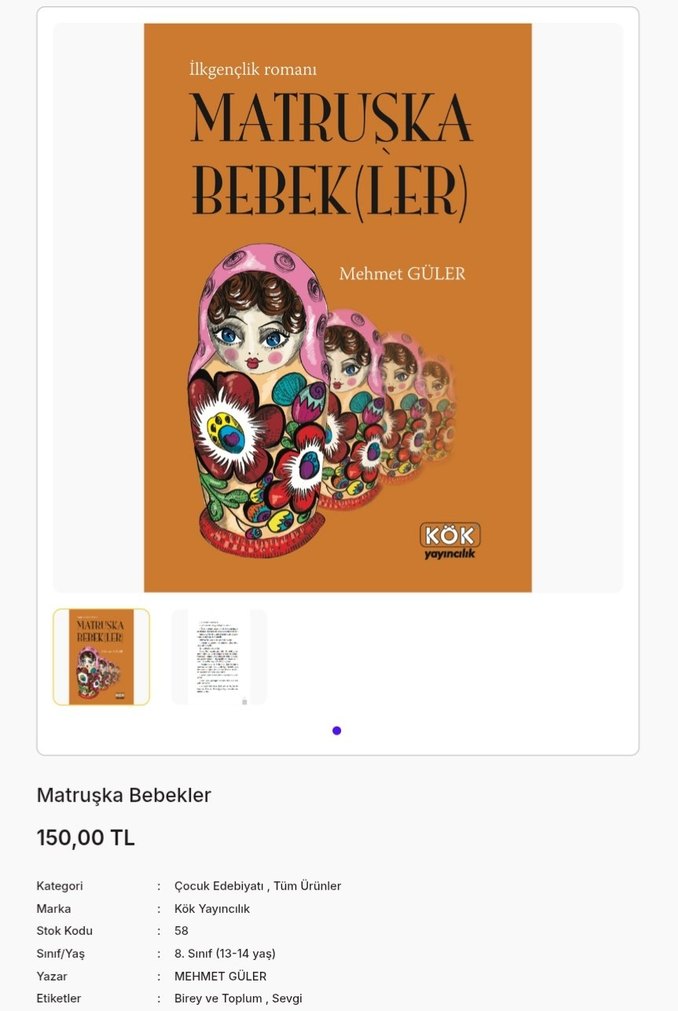Click the stock code value 58
This screenshot has width=678, height=1011.
(181, 930)
